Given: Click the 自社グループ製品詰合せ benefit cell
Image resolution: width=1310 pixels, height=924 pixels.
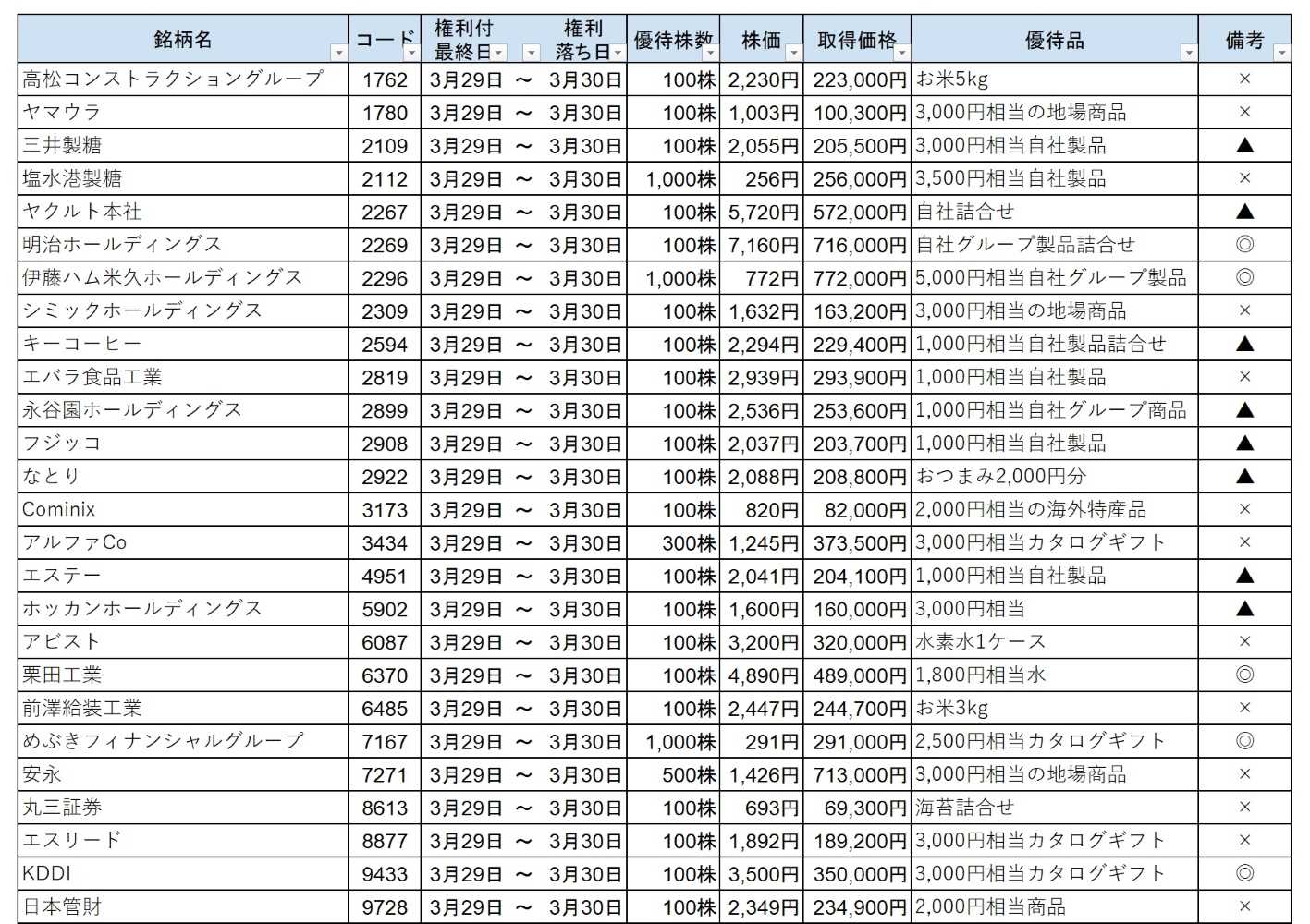Looking at the screenshot, I should coord(1055,245).
